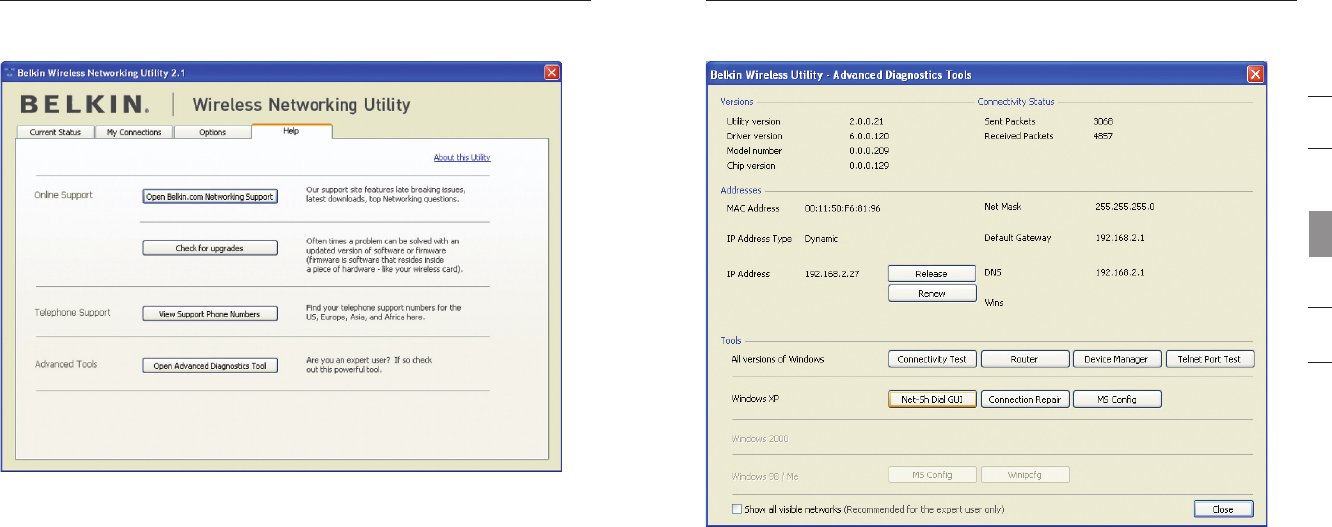The image size is (1332, 527).
Task: Close the Advanced Diagnostics Tools window via X
Action: [1254, 74]
